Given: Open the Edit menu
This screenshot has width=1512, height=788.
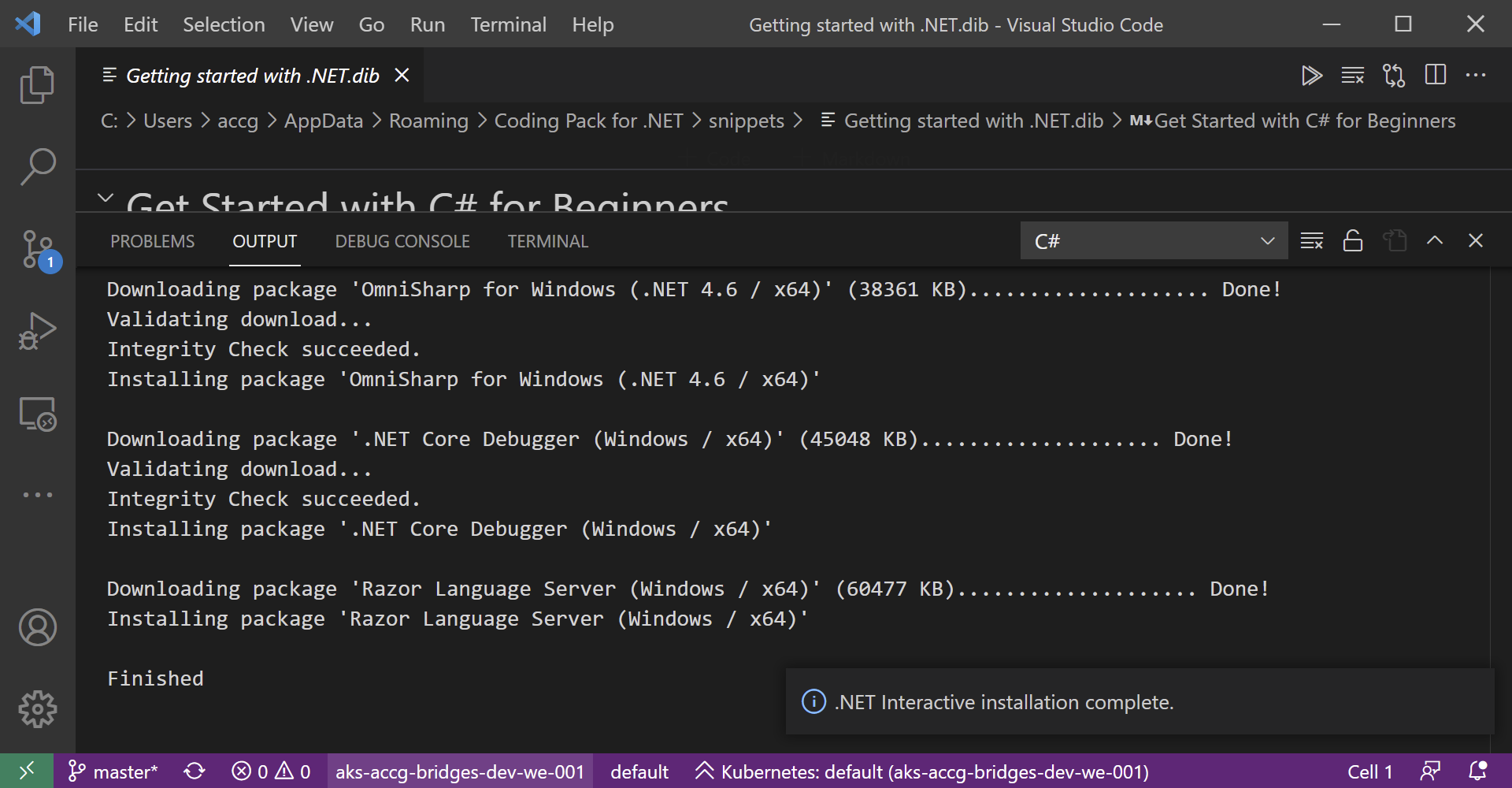Looking at the screenshot, I should coord(140,24).
